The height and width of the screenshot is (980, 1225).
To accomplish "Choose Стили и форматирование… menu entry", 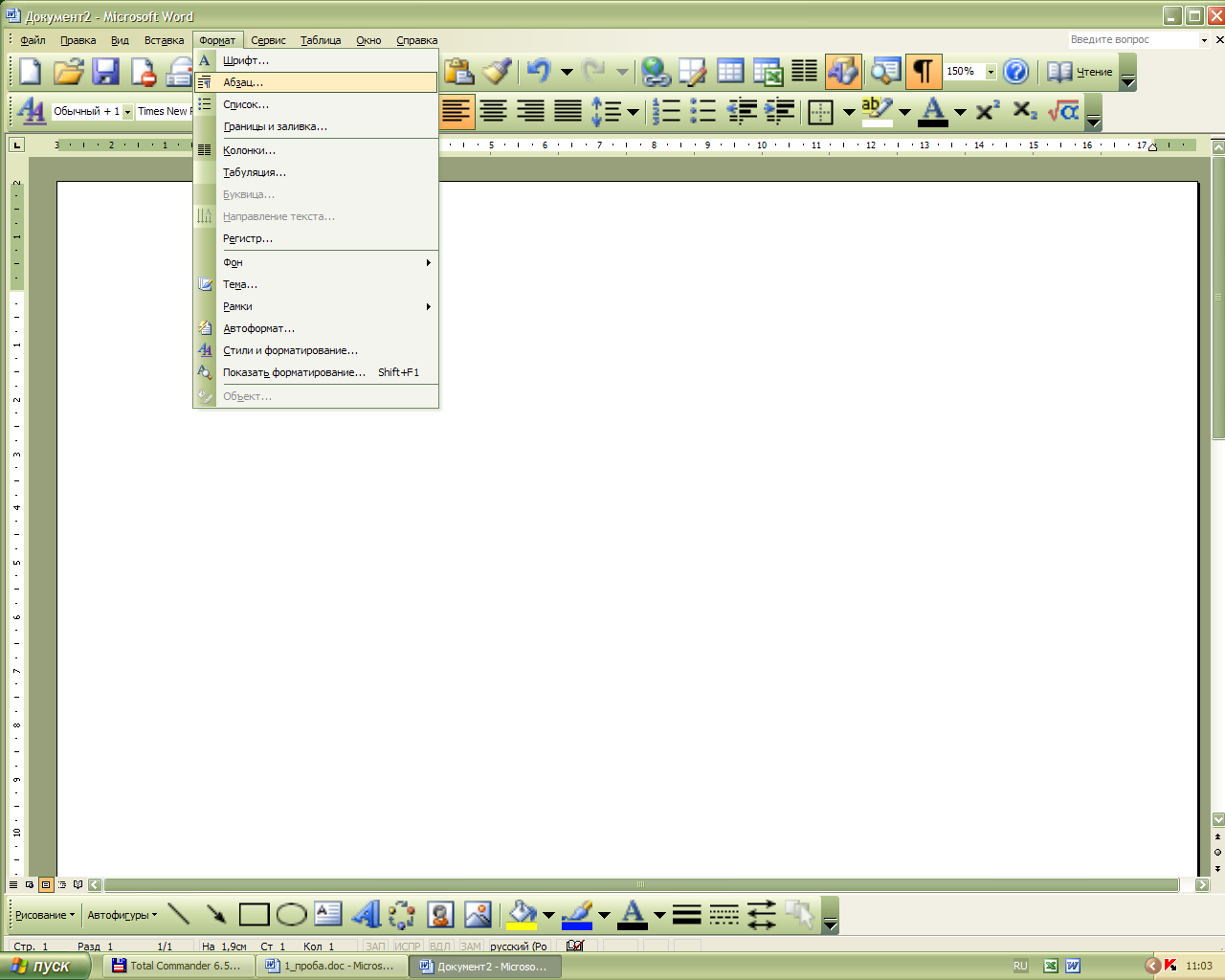I will tap(317, 350).
